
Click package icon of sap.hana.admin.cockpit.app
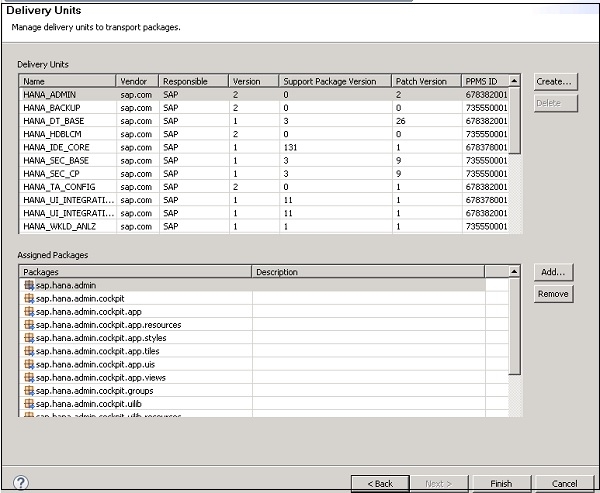[29, 312]
